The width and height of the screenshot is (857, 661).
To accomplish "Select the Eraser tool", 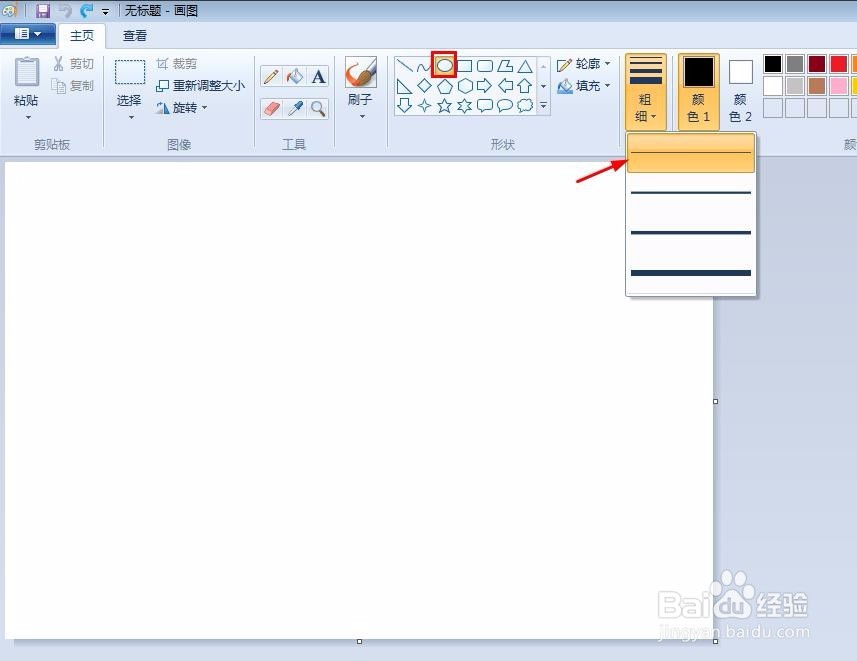I will (x=270, y=107).
